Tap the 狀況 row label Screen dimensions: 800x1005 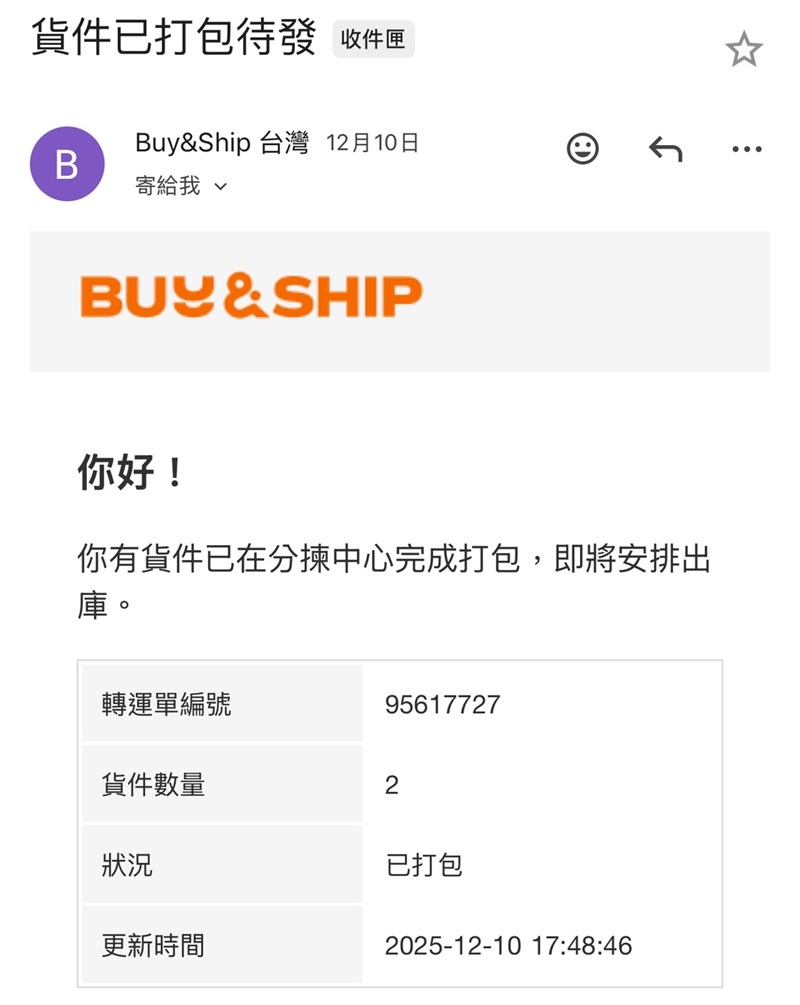[127, 865]
